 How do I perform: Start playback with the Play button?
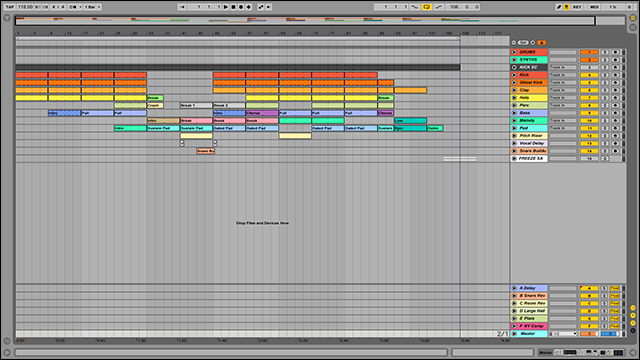pos(226,7)
